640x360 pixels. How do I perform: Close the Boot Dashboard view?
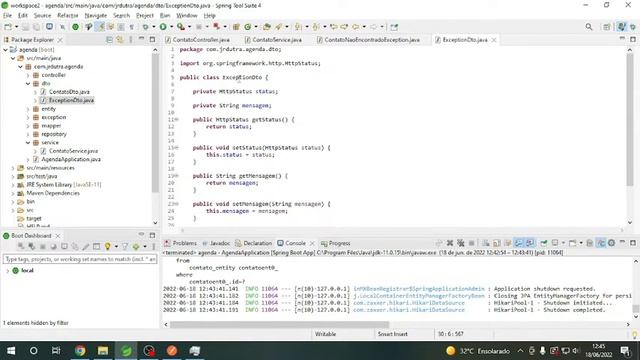[58, 236]
